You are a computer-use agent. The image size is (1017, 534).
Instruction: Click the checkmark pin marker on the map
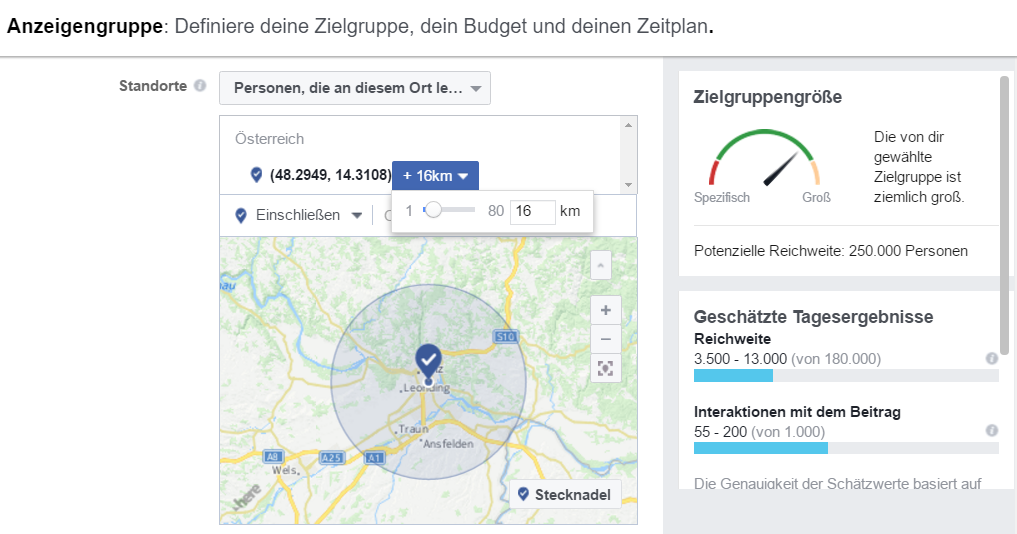point(428,360)
